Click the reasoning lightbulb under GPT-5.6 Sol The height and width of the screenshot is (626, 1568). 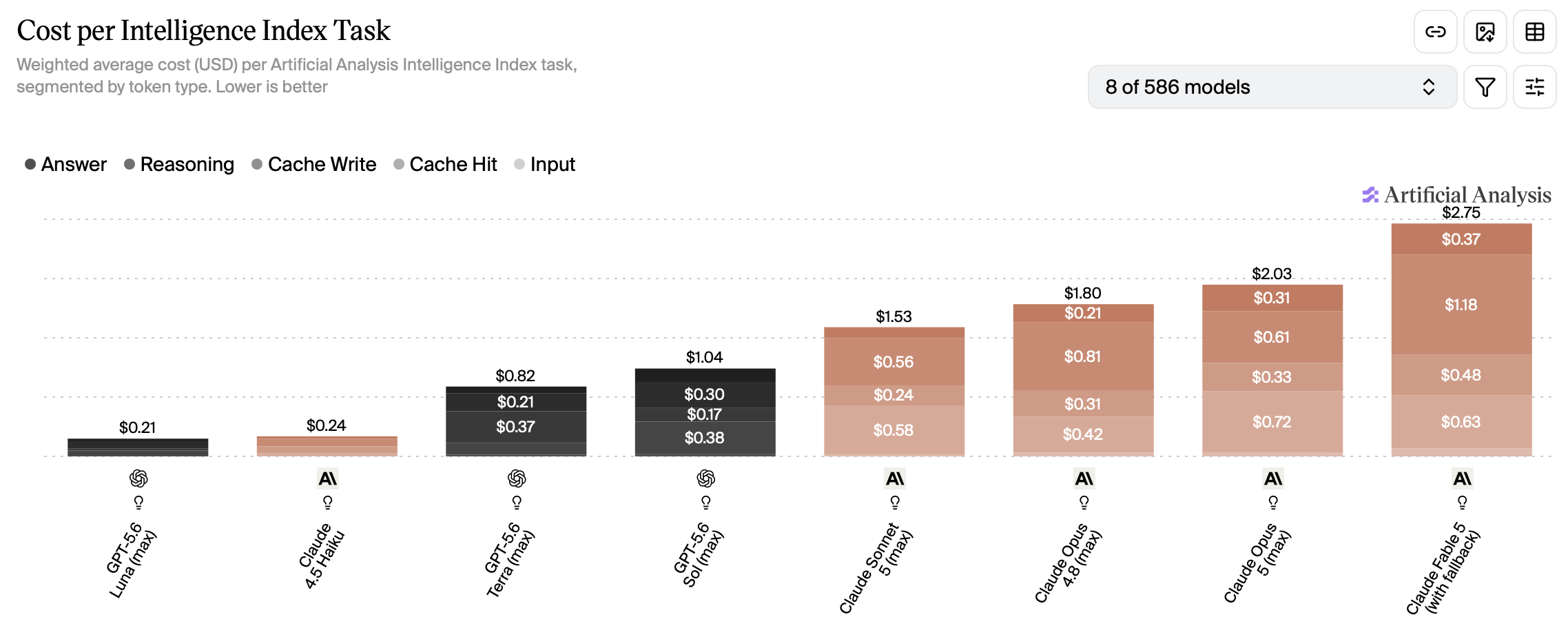[706, 503]
